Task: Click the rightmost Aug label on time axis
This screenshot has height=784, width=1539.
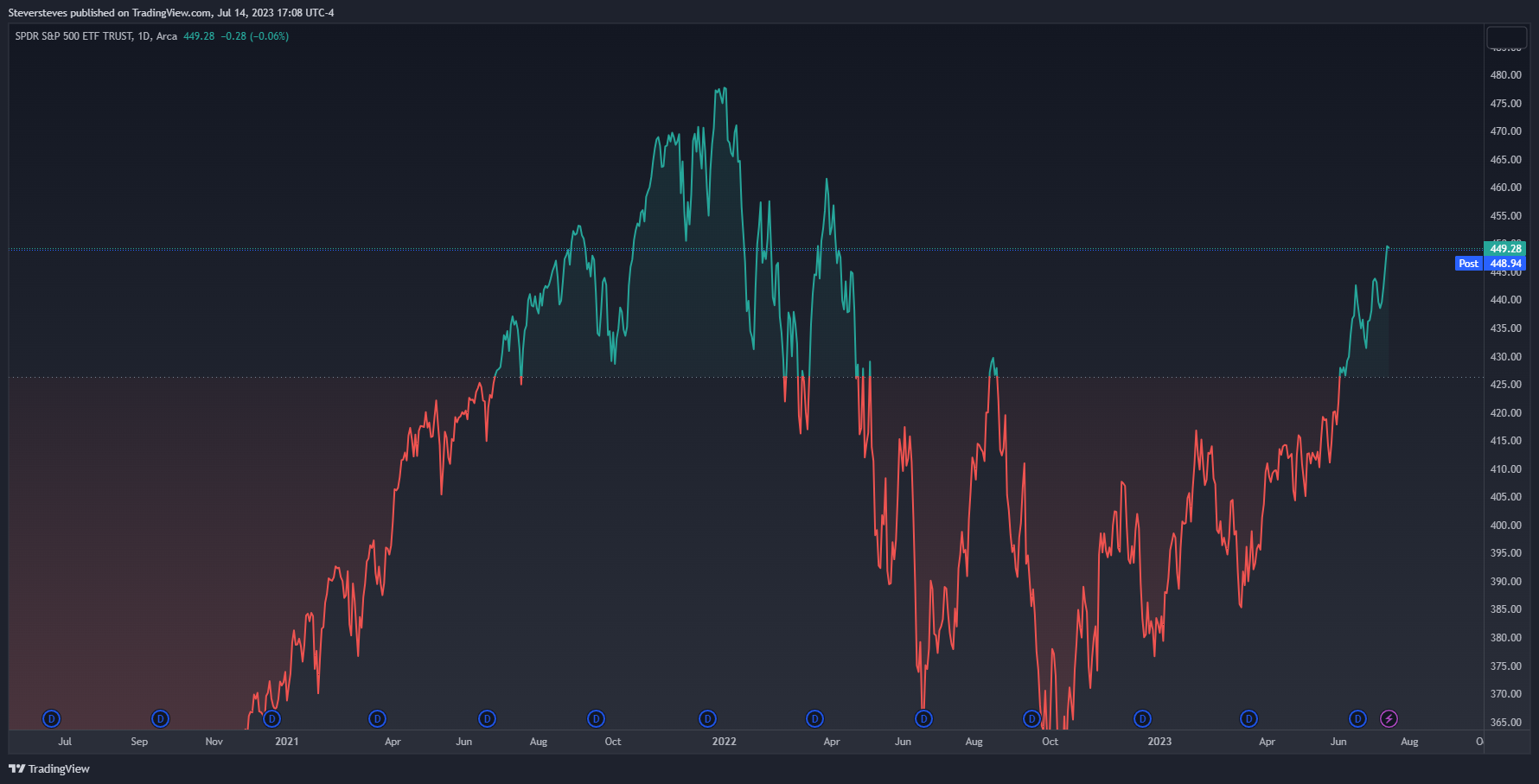Action: click(1409, 742)
